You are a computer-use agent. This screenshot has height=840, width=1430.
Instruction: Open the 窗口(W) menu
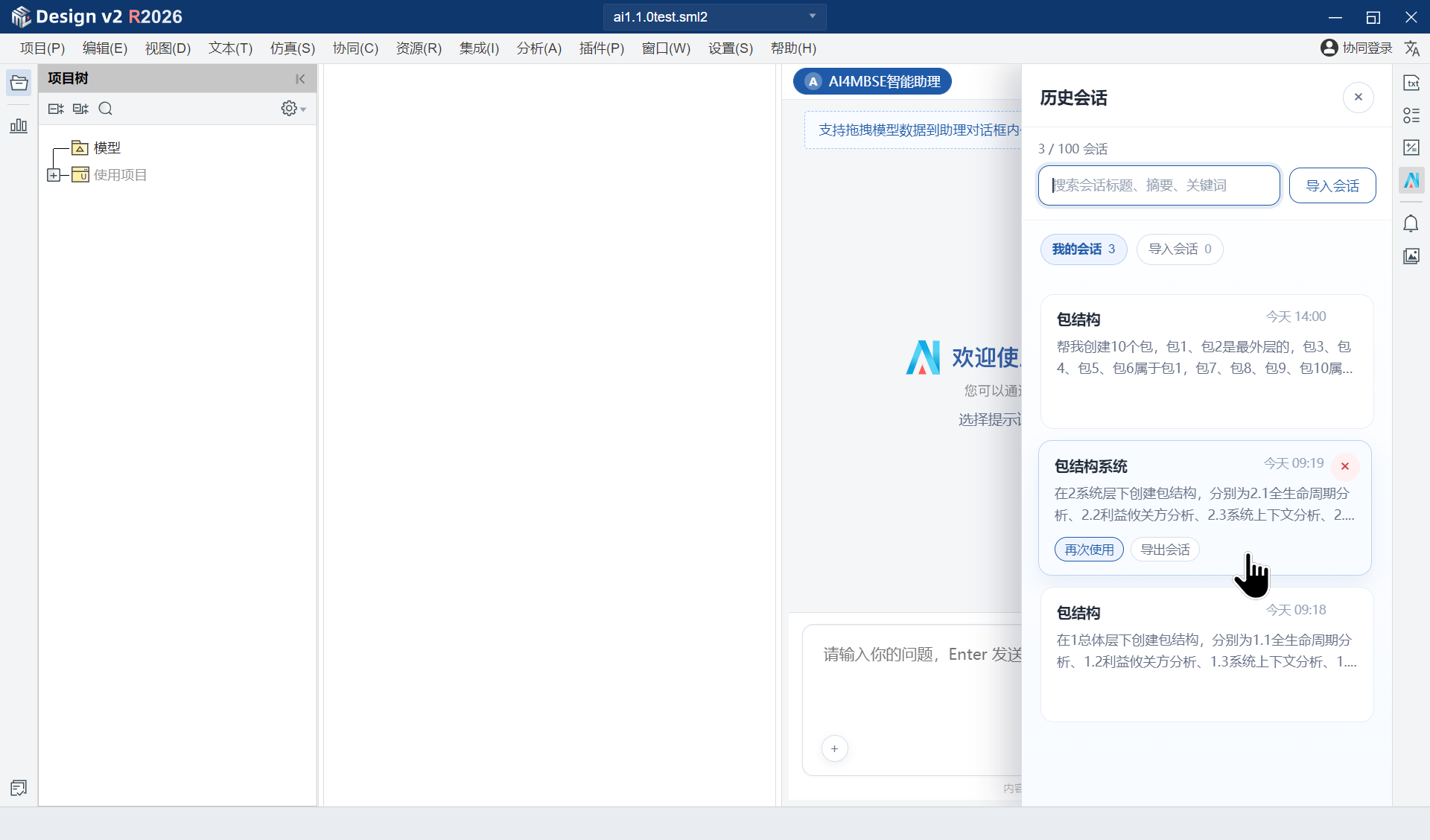point(666,48)
